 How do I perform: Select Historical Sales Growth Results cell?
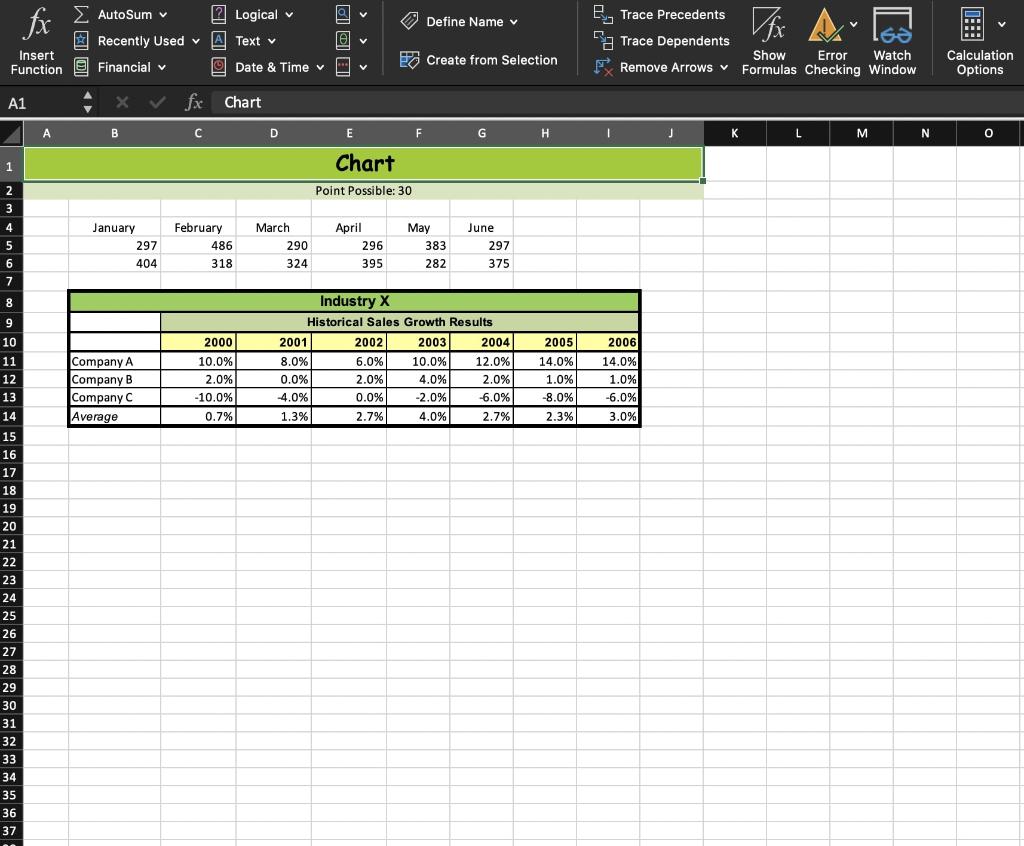(400, 322)
